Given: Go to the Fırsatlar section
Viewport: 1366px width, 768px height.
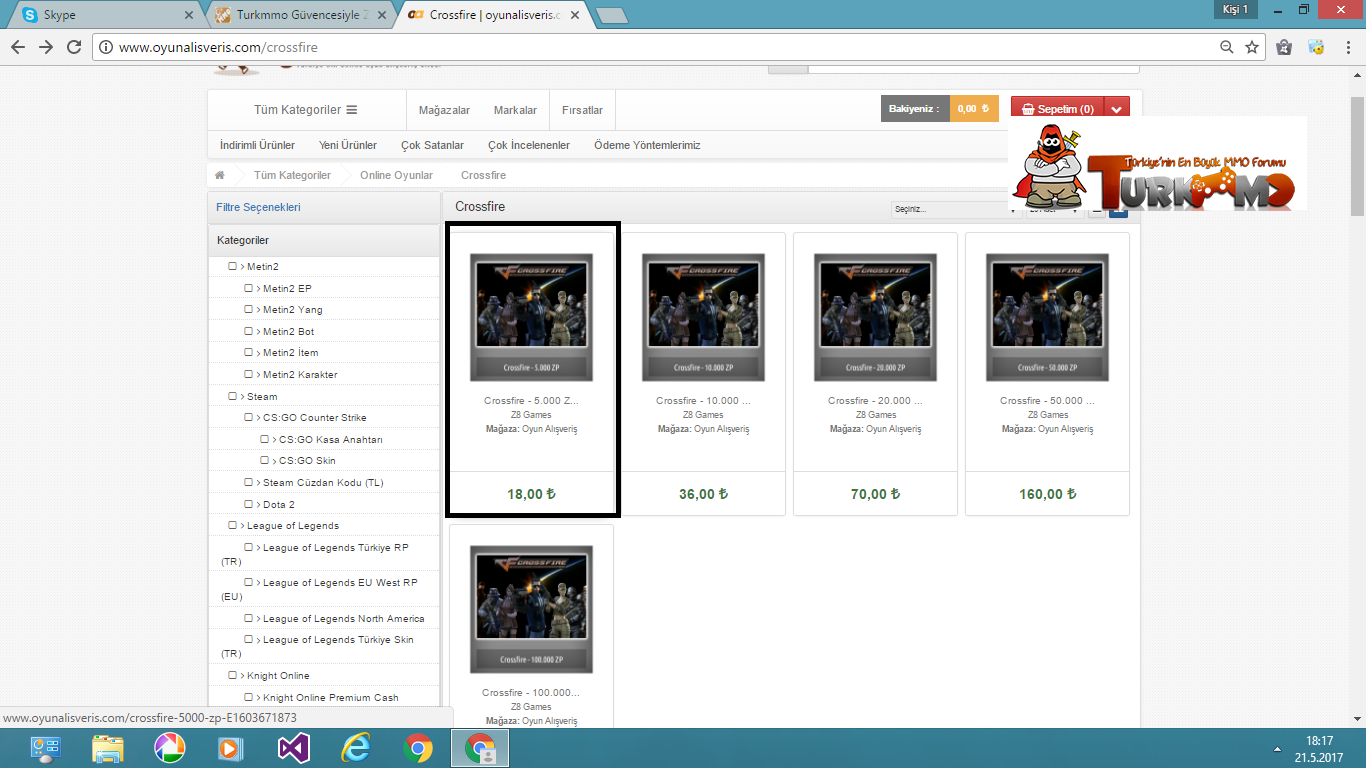Looking at the screenshot, I should 582,110.
